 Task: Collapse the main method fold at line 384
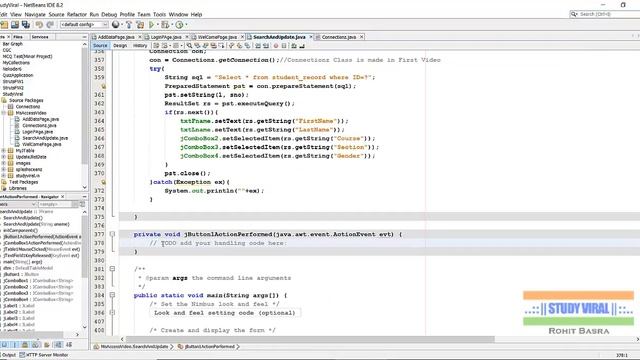(x=112, y=295)
